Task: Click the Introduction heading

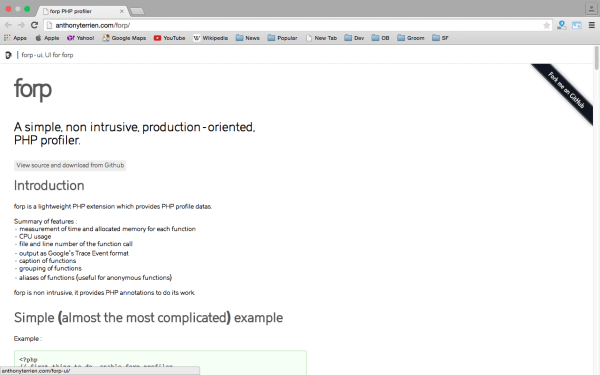Action: click(49, 186)
